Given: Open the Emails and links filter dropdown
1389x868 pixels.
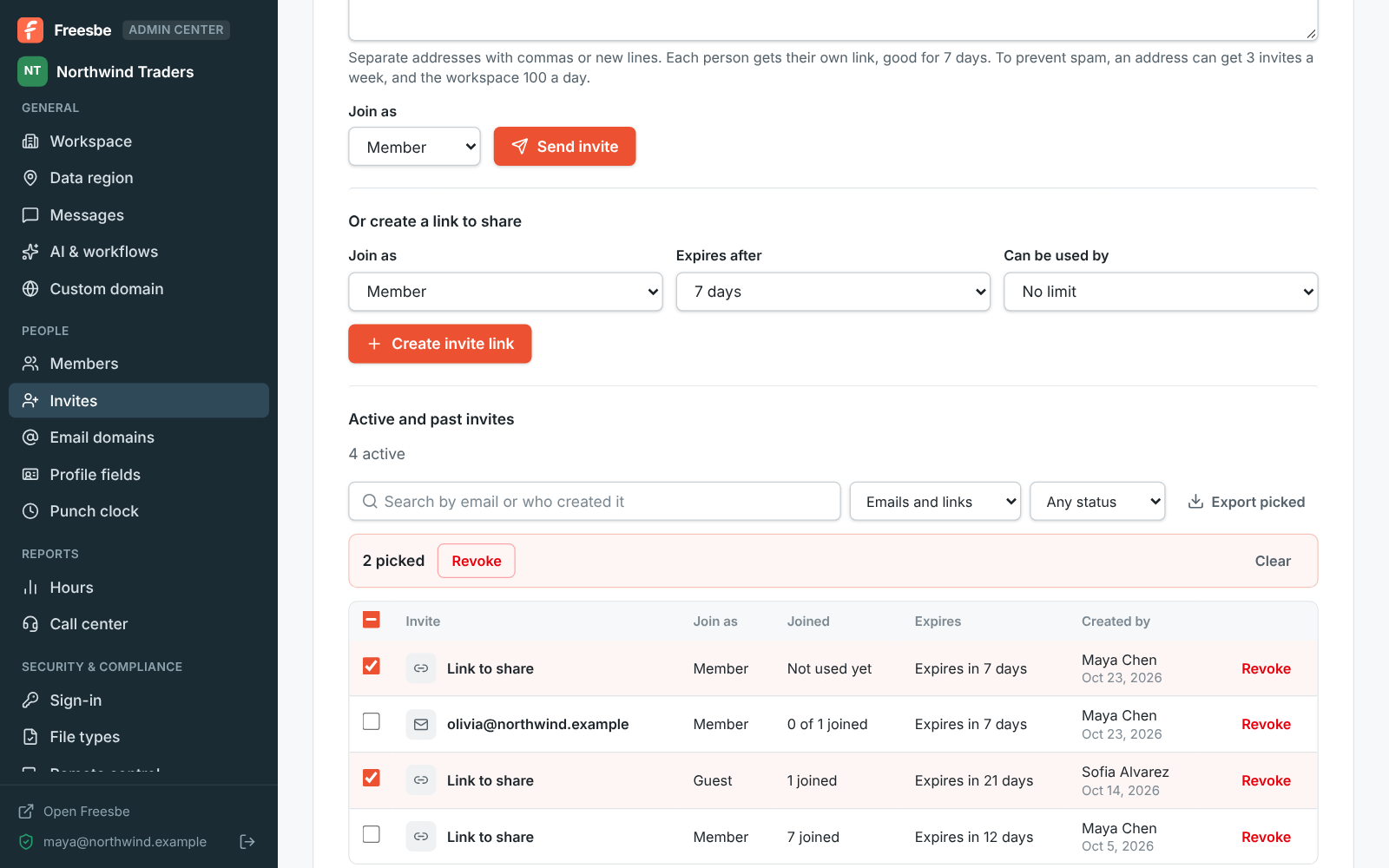Looking at the screenshot, I should pos(935,502).
